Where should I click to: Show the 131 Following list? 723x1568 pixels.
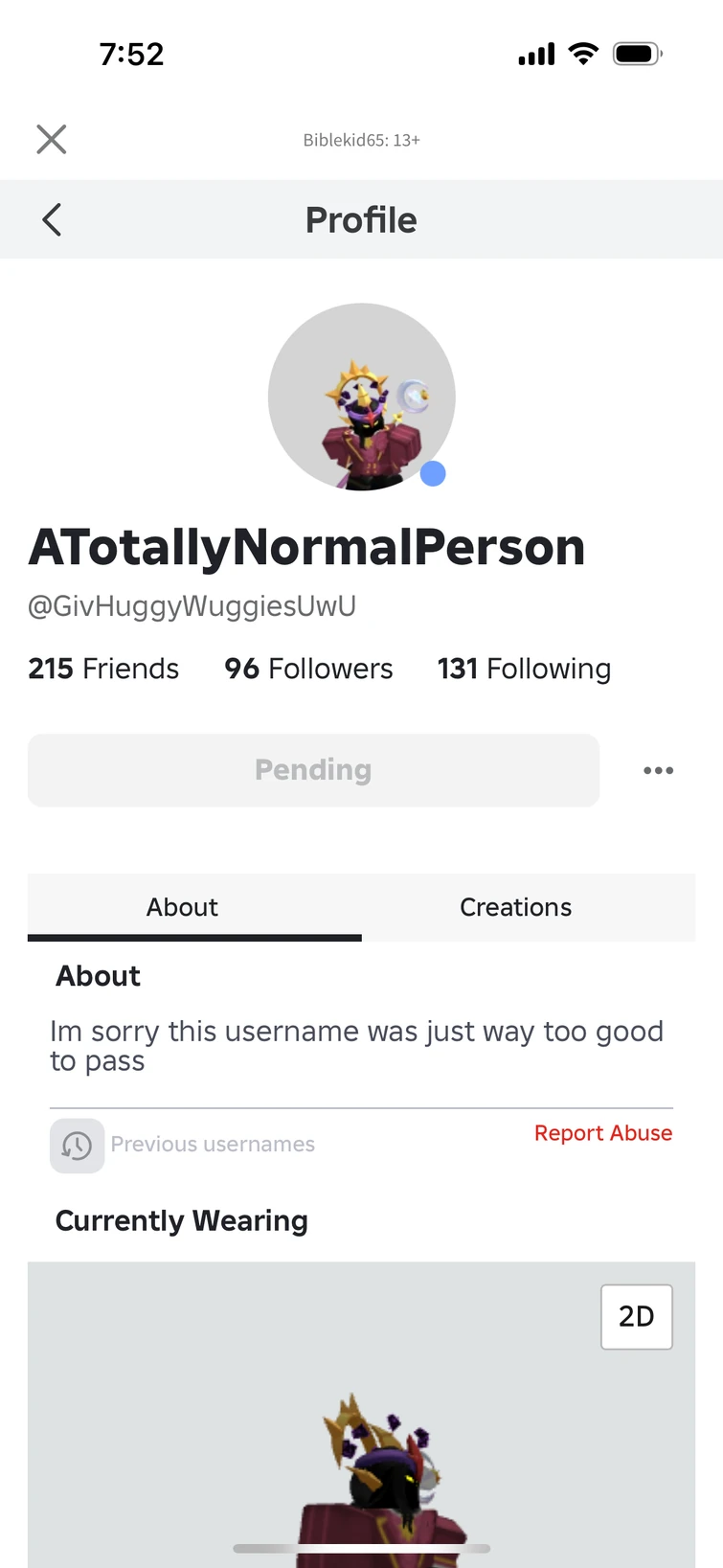(524, 668)
